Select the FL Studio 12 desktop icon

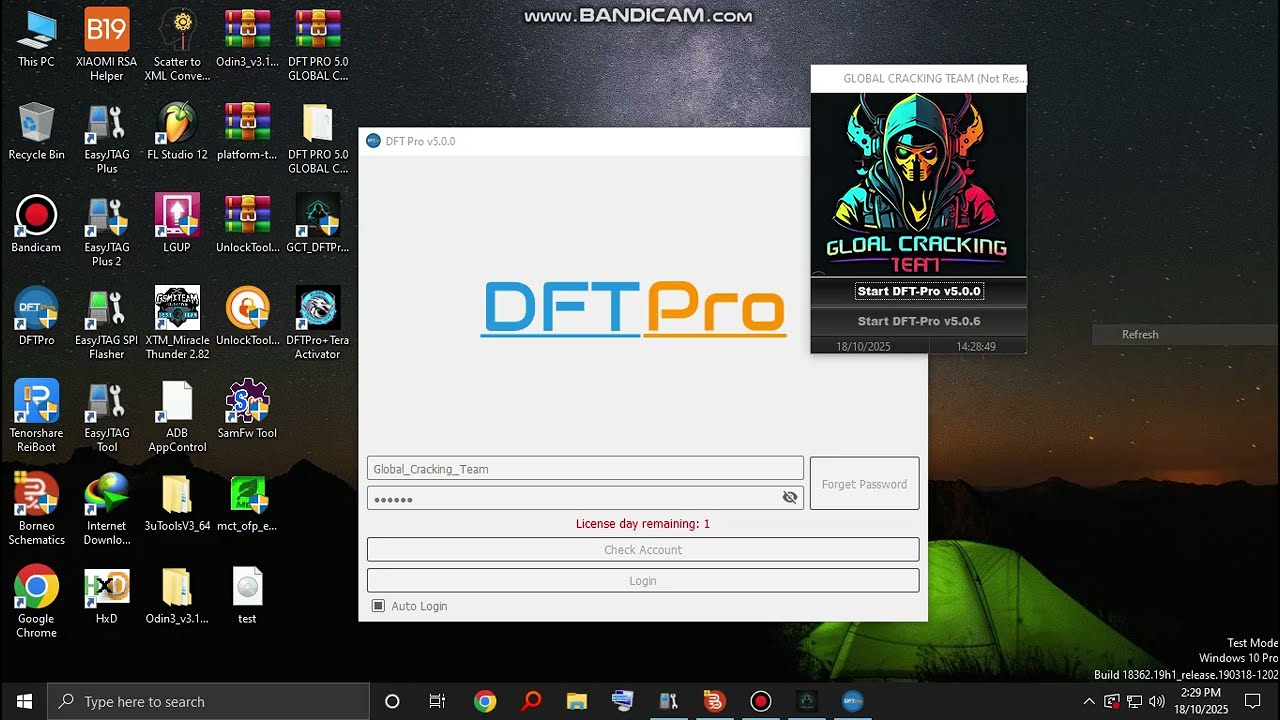(177, 131)
